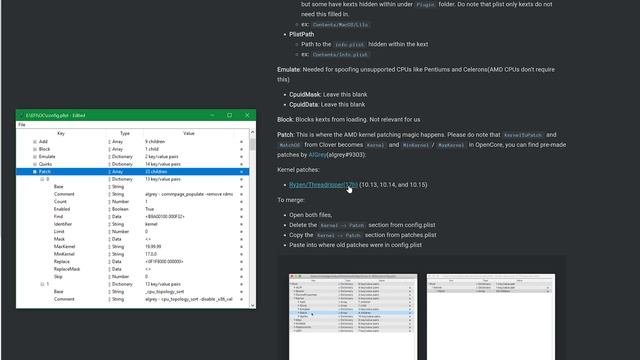Click the row handle dot for Identifier

click(241, 224)
